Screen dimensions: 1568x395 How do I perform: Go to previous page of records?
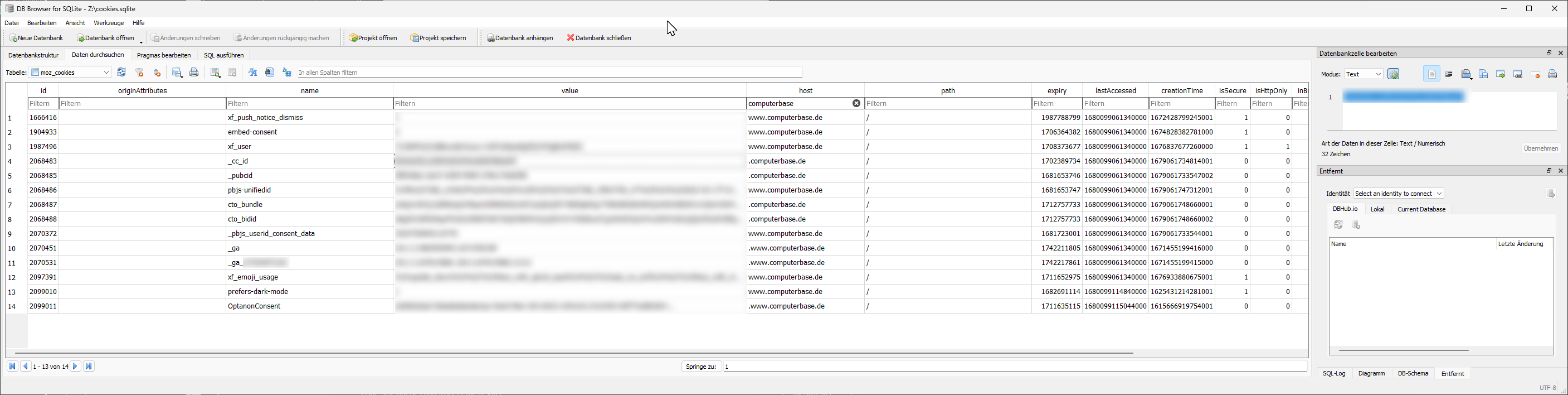[x=26, y=367]
